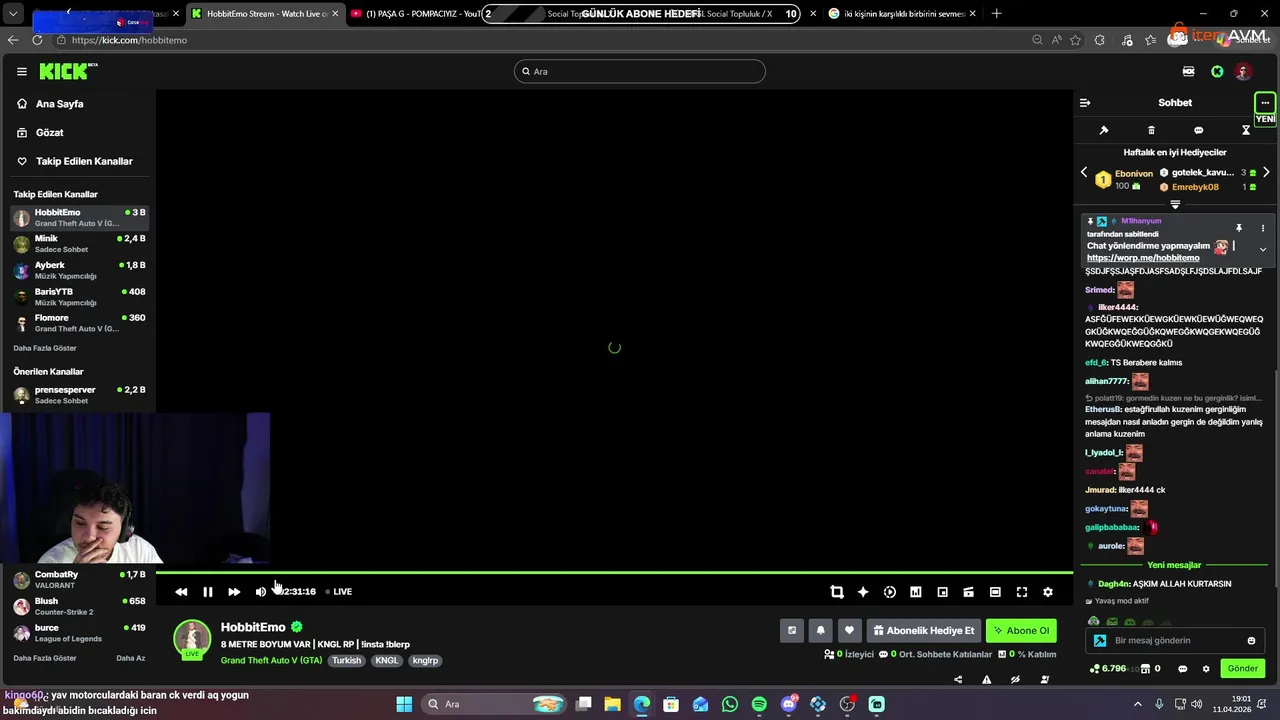The image size is (1280, 720).
Task: Focus the Ara search box on Kick
Action: tap(640, 71)
